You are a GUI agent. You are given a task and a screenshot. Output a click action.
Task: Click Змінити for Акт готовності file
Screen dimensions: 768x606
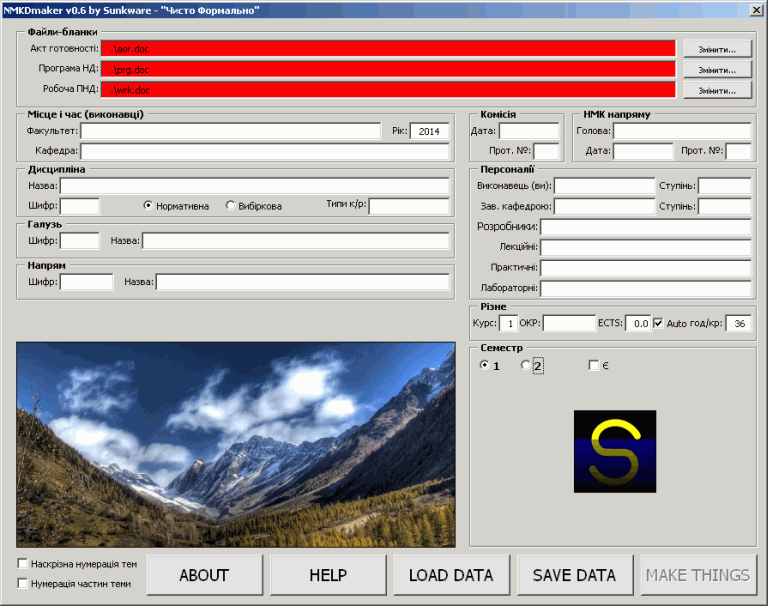click(718, 49)
